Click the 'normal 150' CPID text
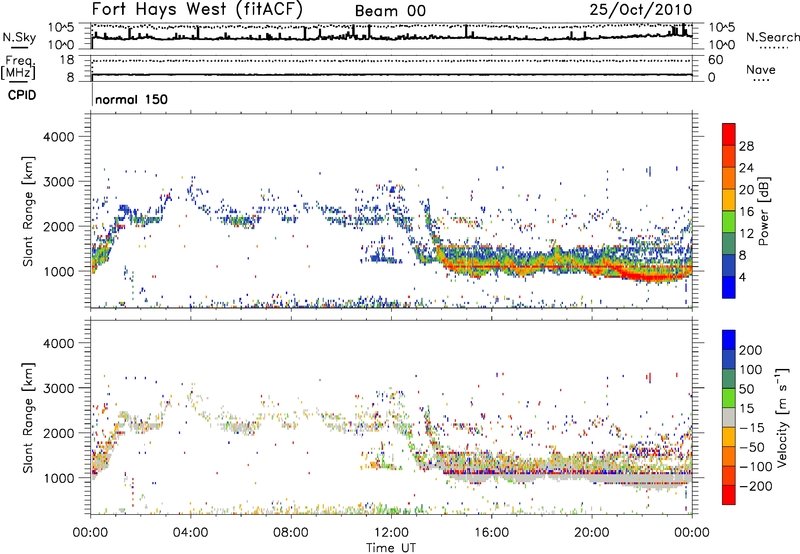 click(132, 99)
